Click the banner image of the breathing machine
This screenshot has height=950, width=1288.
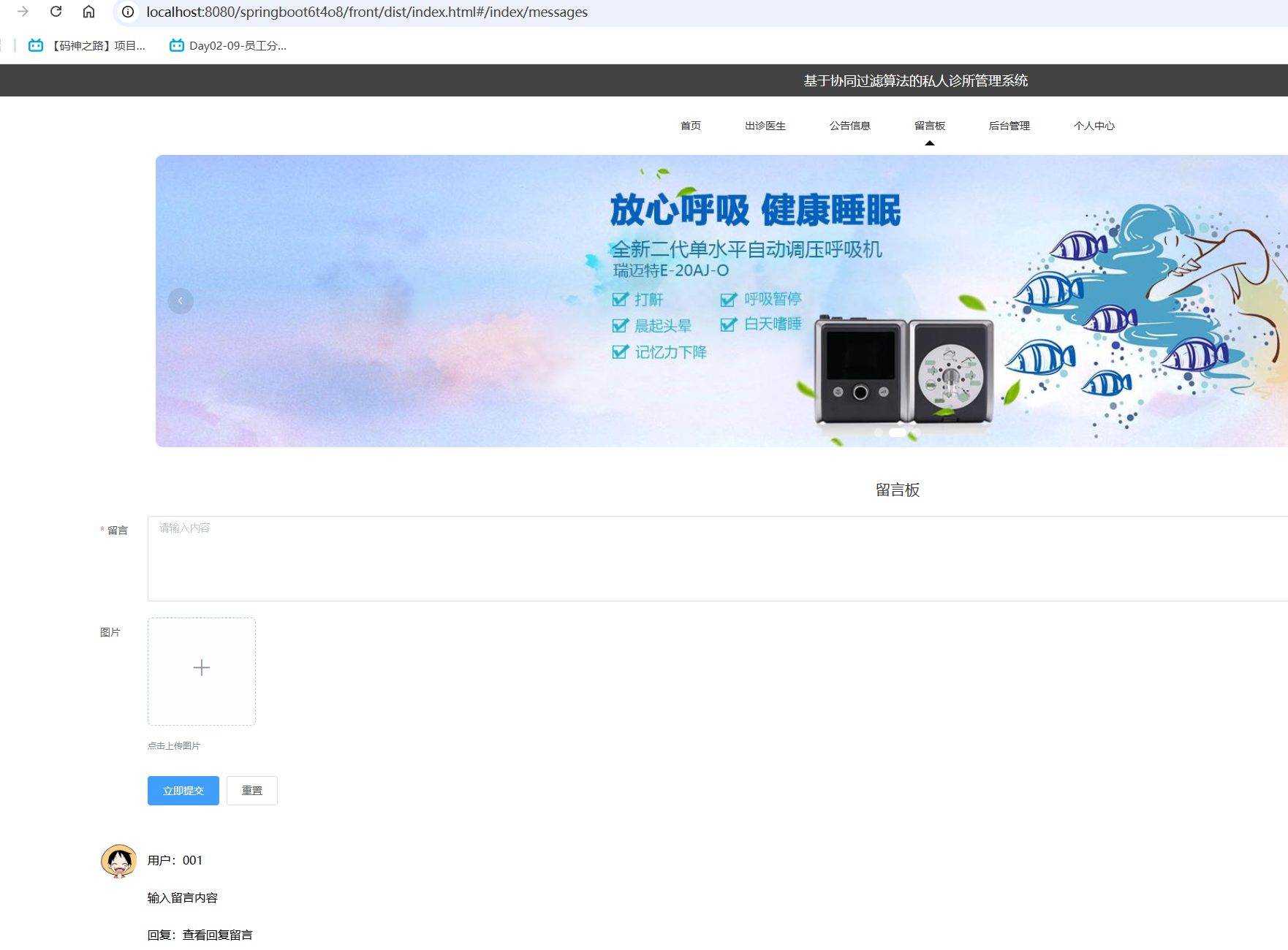point(721,301)
